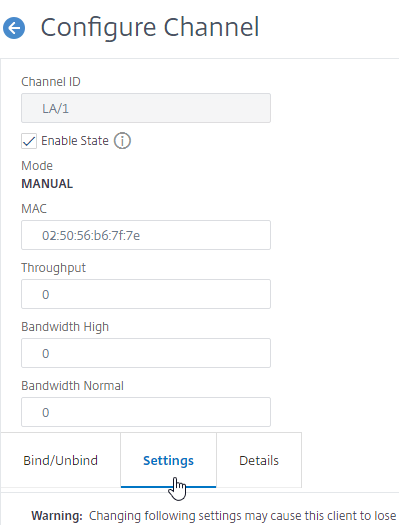Click the Configure Channel page heading
The width and height of the screenshot is (399, 525).
[150, 27]
